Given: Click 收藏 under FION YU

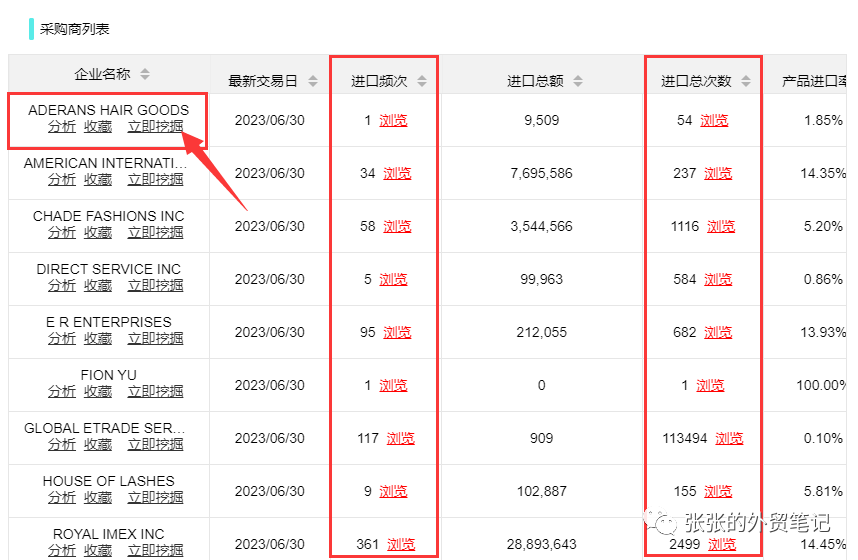Looking at the screenshot, I should 98,392.
